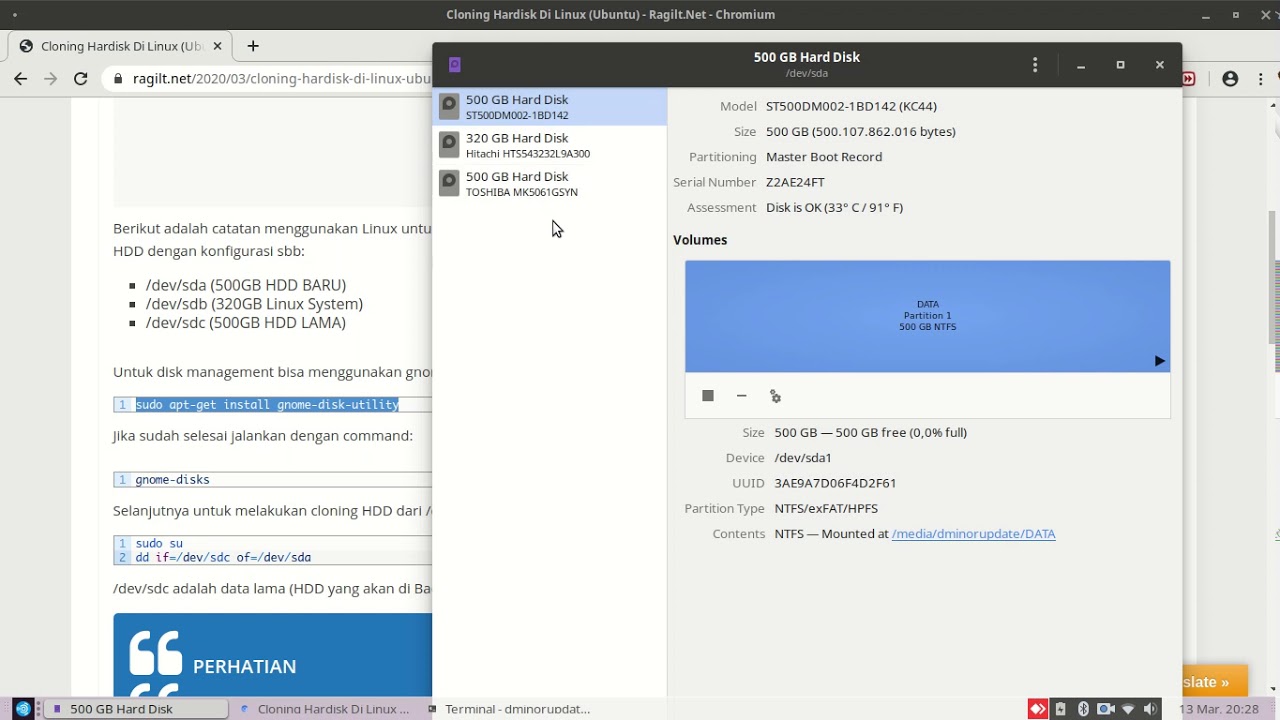Close the Cloning Hardisk Di Linux tab
1280x720 pixels.
pos(217,46)
